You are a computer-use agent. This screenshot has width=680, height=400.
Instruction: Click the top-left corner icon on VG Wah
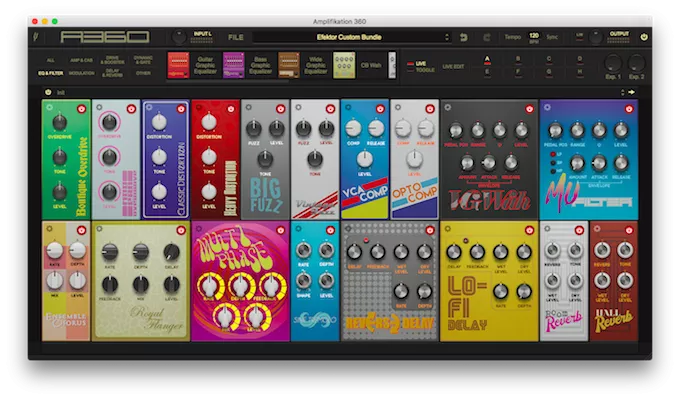tap(448, 107)
